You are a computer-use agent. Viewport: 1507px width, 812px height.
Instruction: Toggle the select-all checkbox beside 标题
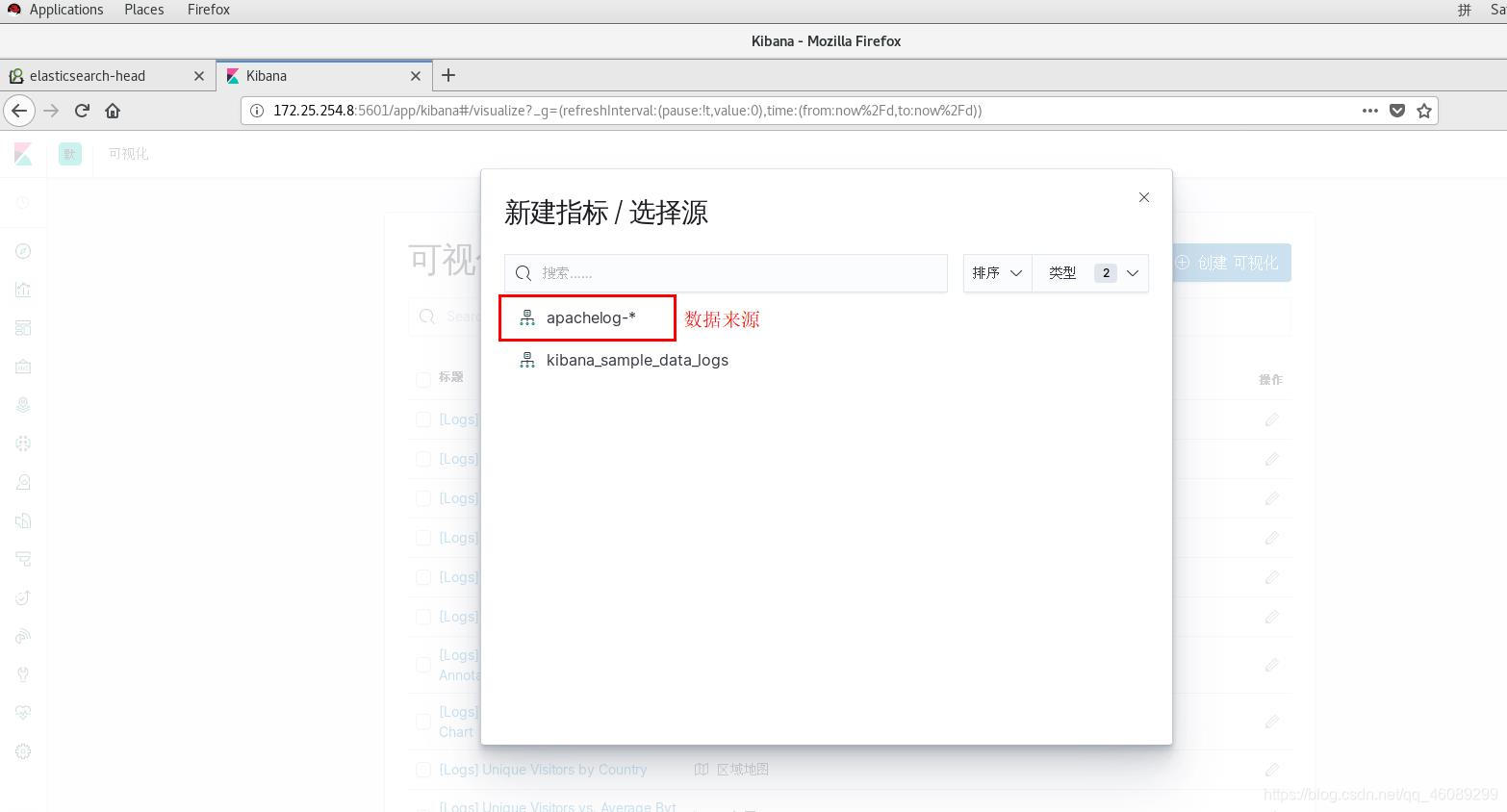point(422,378)
